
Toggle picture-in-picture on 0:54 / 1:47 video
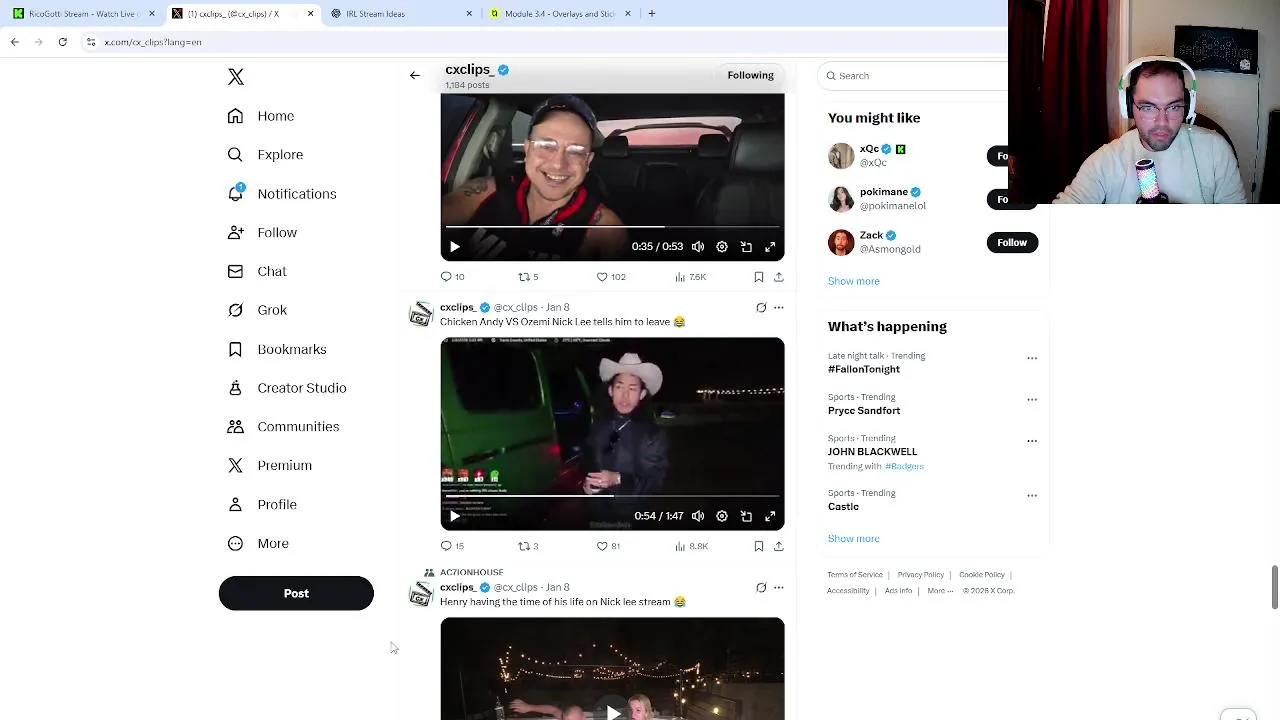(746, 516)
